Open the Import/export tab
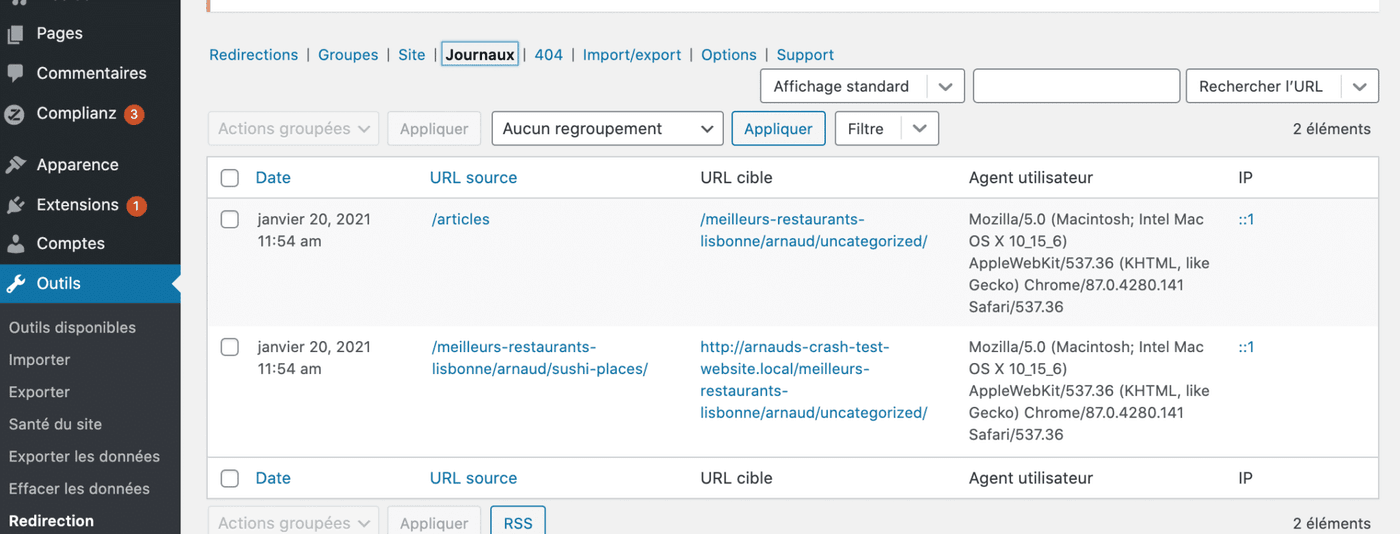 click(x=631, y=55)
